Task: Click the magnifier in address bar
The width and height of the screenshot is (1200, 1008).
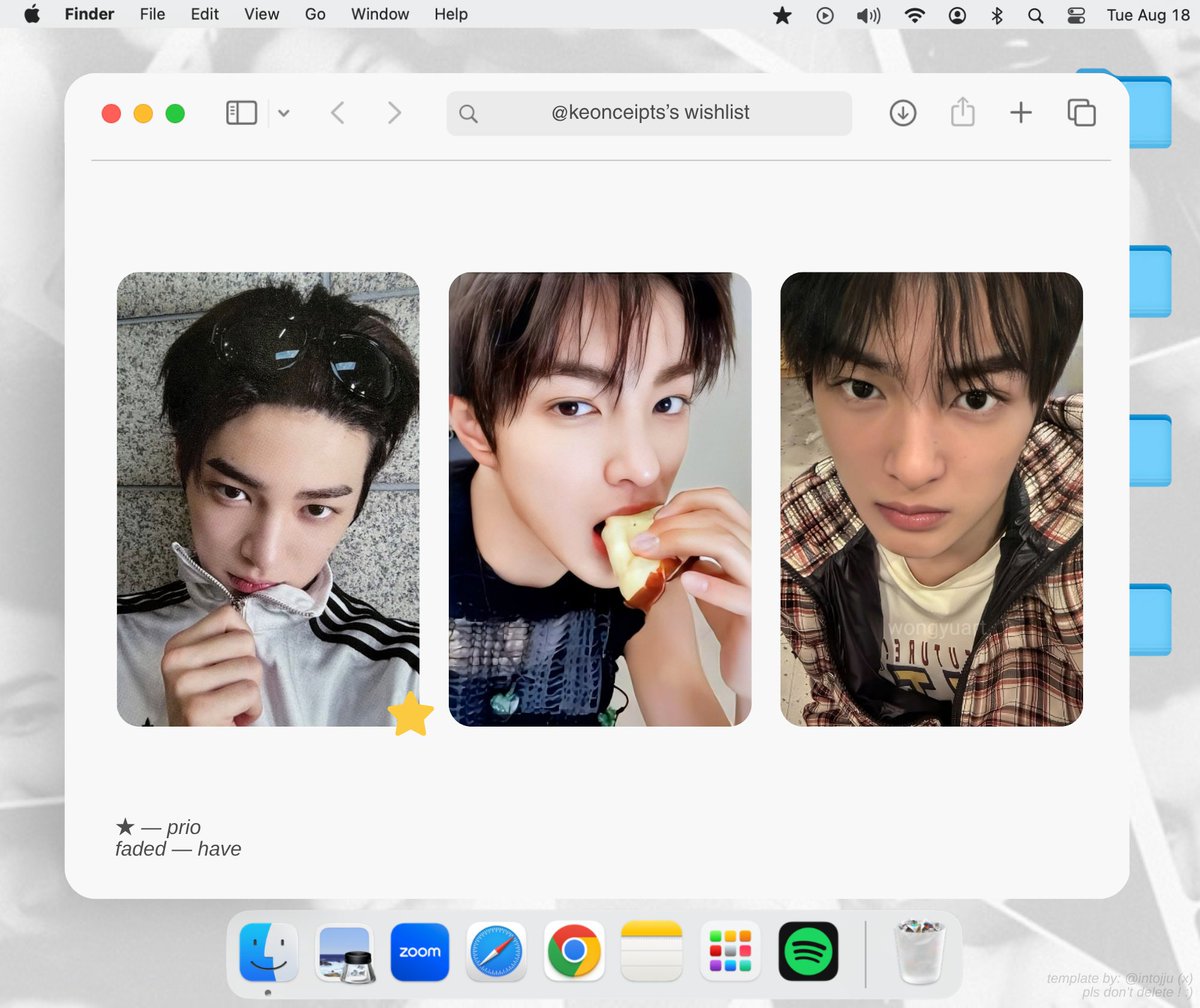Action: tap(468, 113)
